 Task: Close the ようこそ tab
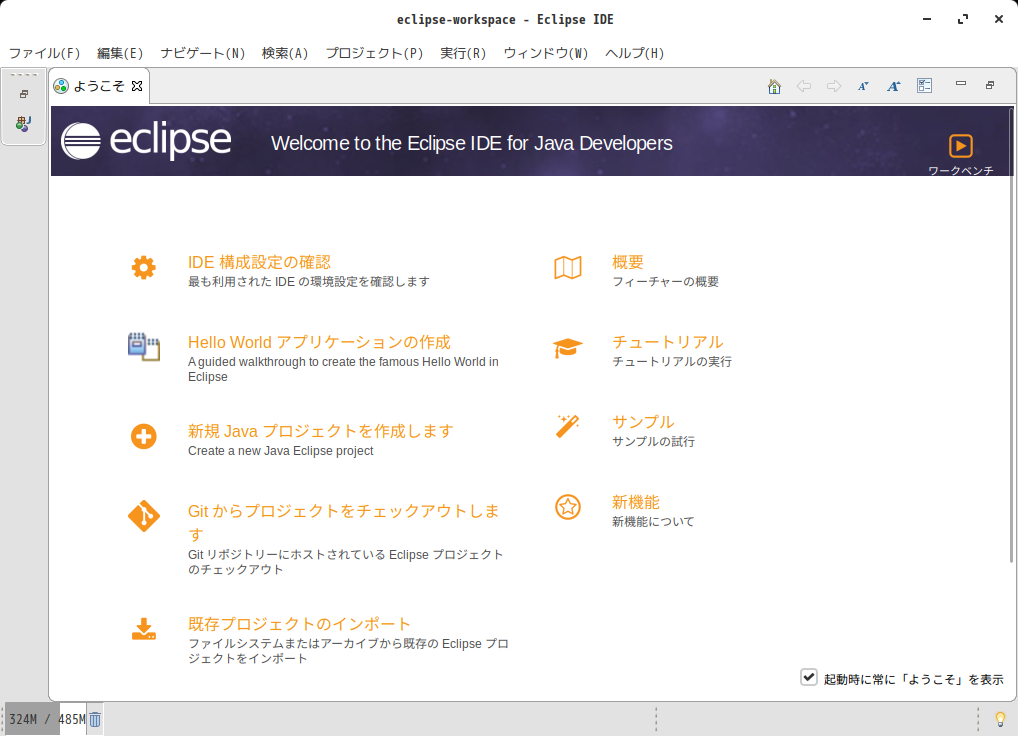(137, 86)
